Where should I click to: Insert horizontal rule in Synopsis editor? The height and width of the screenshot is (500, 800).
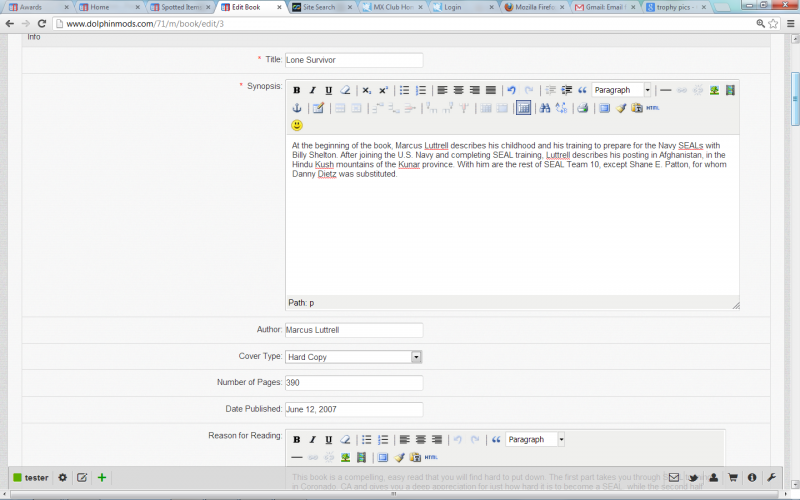tap(665, 90)
